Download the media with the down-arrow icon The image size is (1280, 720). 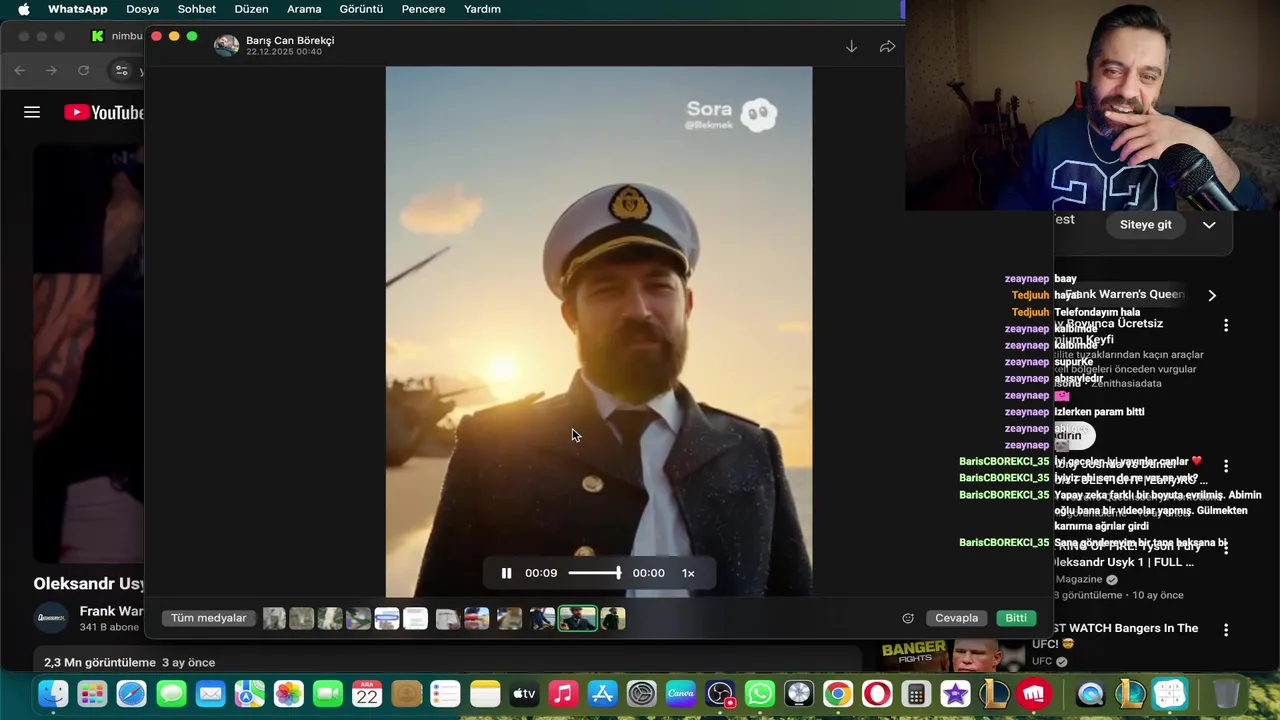851,47
